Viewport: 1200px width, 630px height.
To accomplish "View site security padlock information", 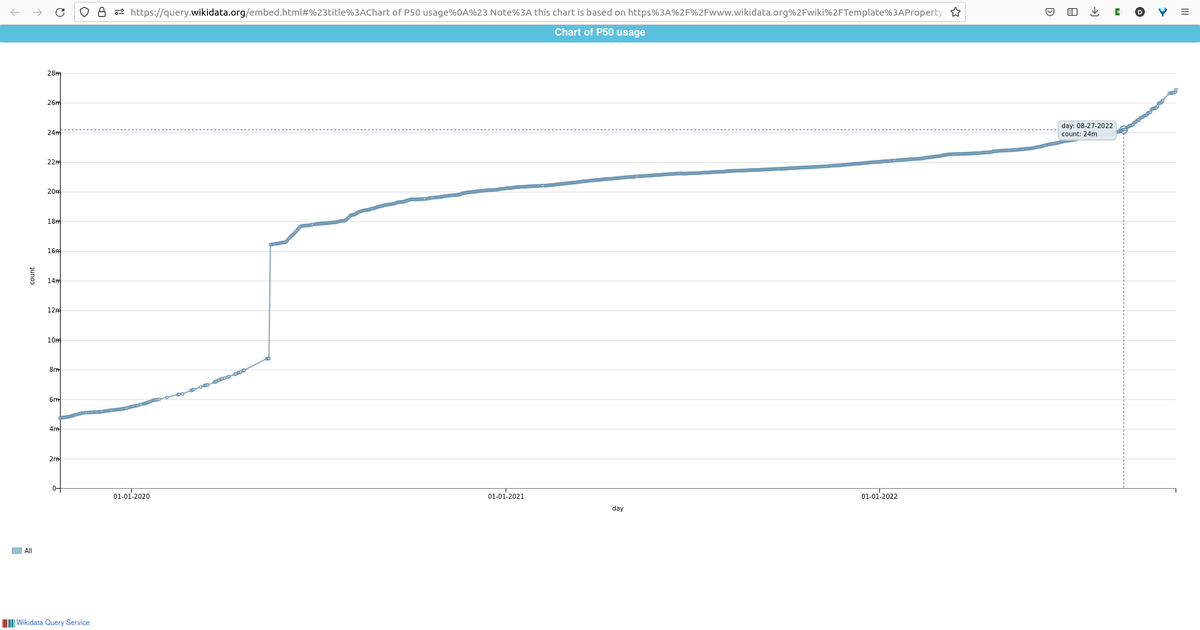I will point(103,12).
